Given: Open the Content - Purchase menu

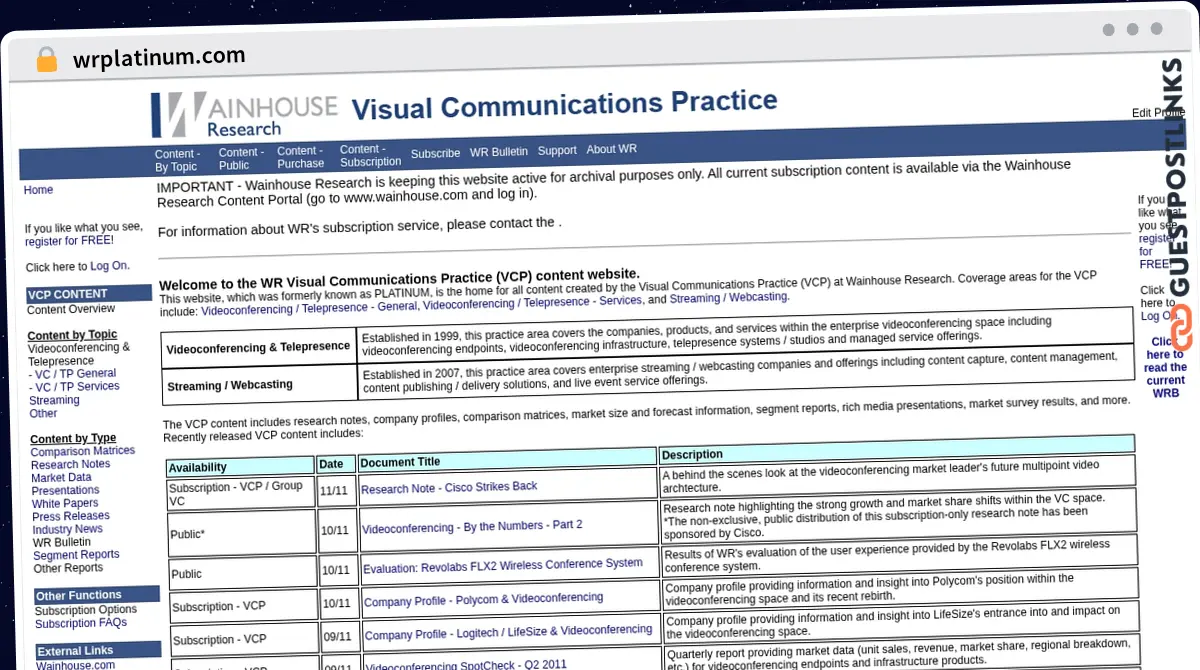Looking at the screenshot, I should tap(300, 157).
